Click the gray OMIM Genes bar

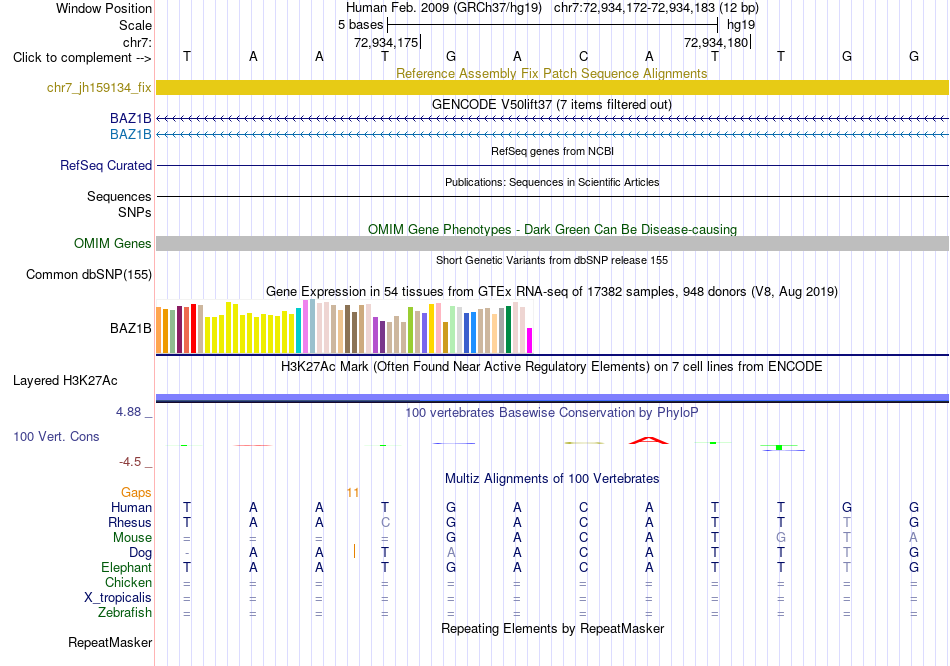click(x=552, y=243)
